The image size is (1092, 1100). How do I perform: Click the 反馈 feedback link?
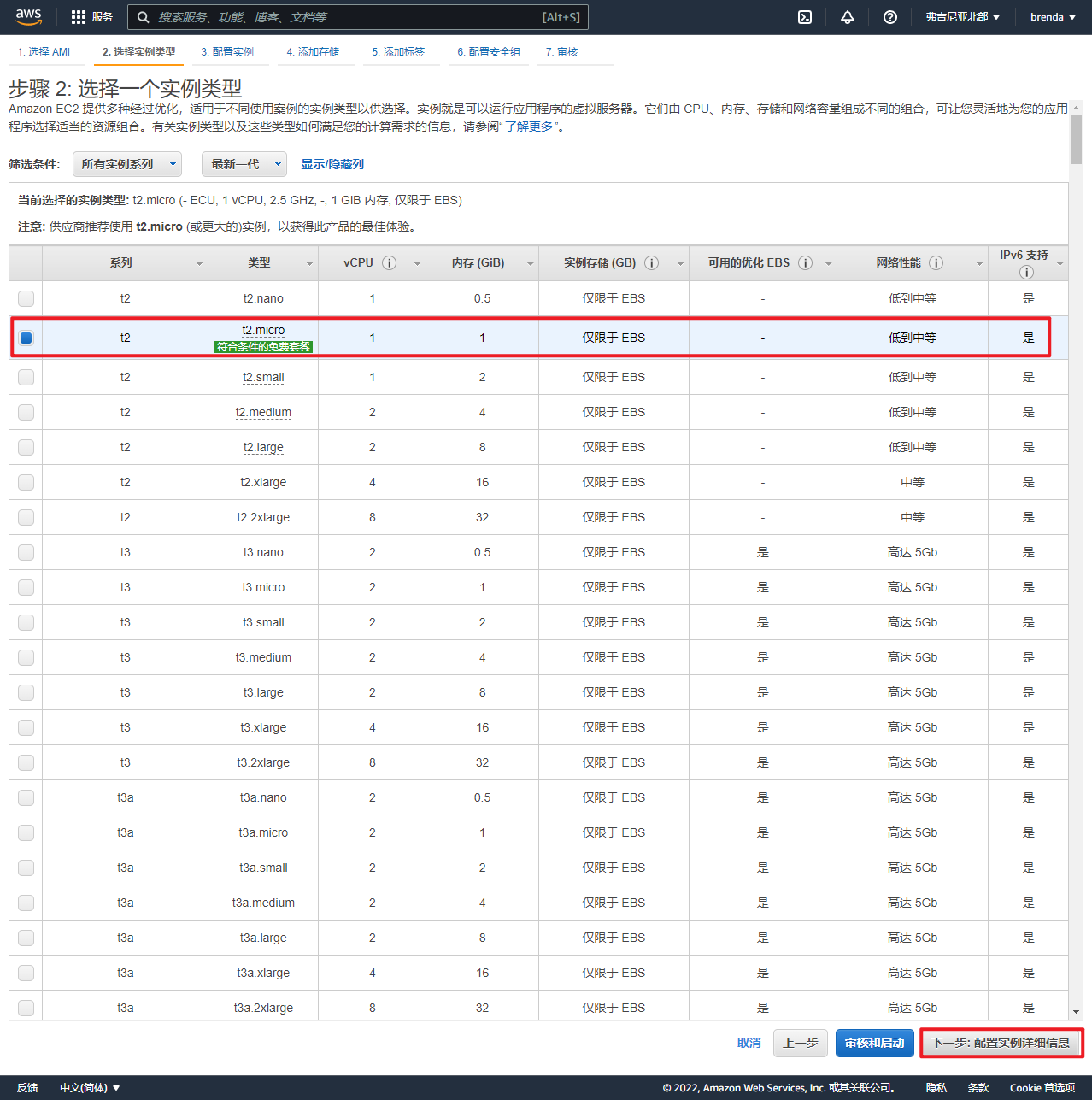[27, 1088]
